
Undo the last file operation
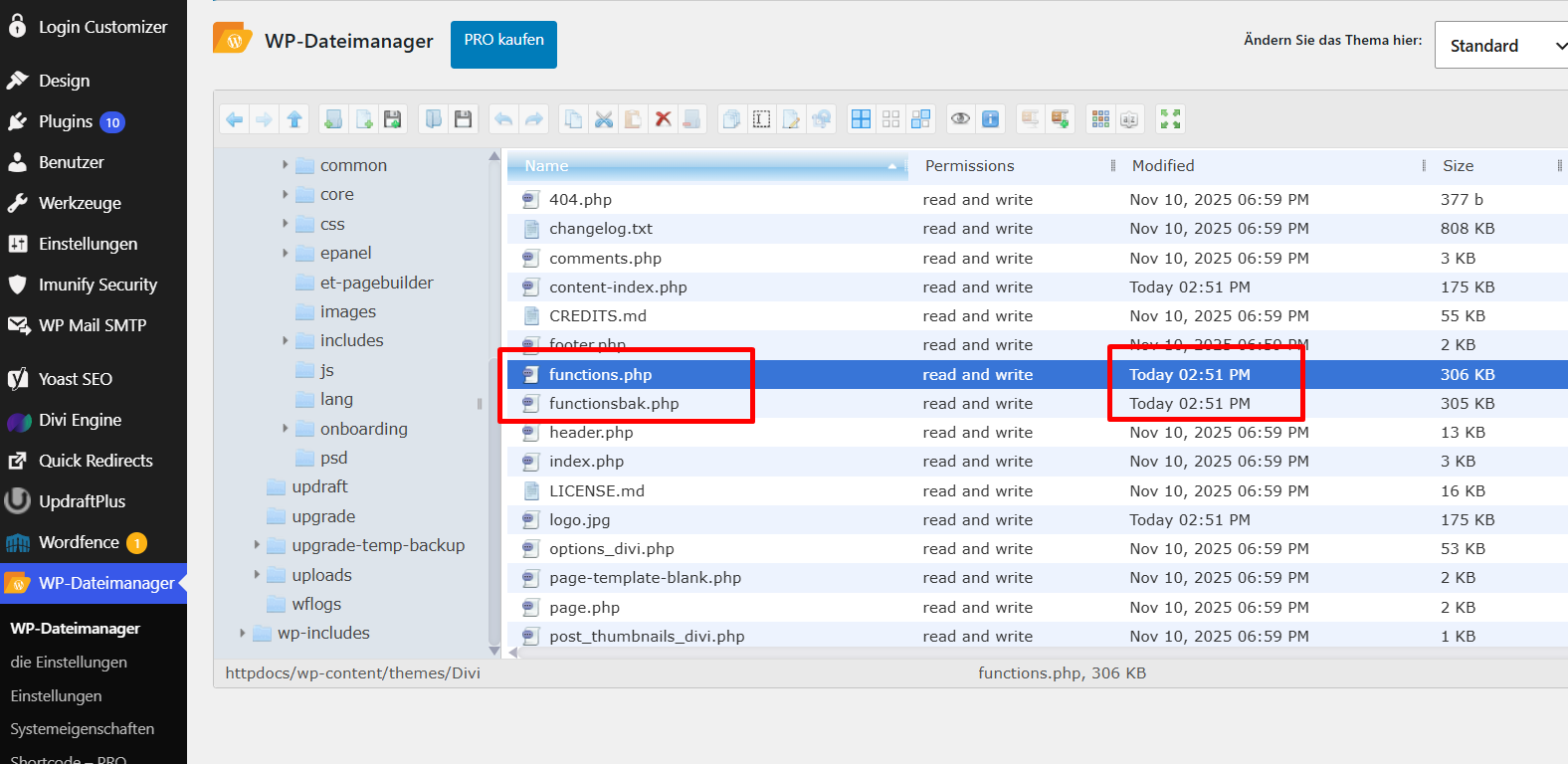[x=504, y=119]
